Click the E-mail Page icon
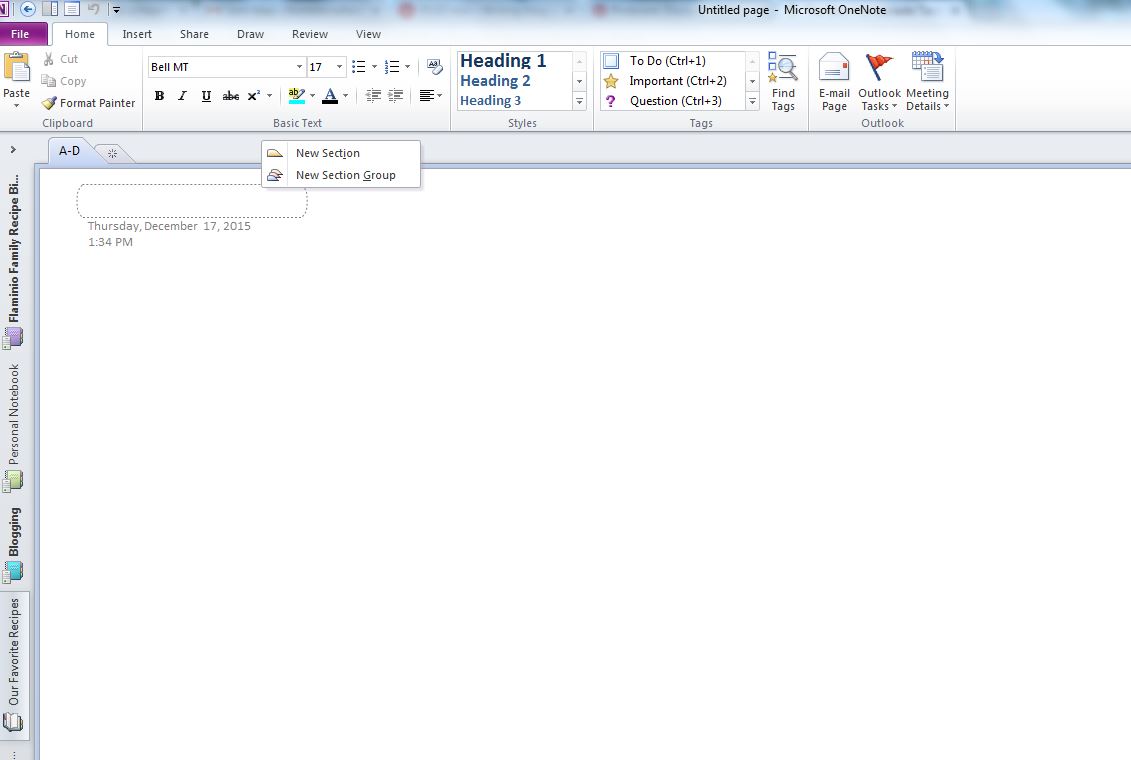The width and height of the screenshot is (1131, 760). click(835, 81)
